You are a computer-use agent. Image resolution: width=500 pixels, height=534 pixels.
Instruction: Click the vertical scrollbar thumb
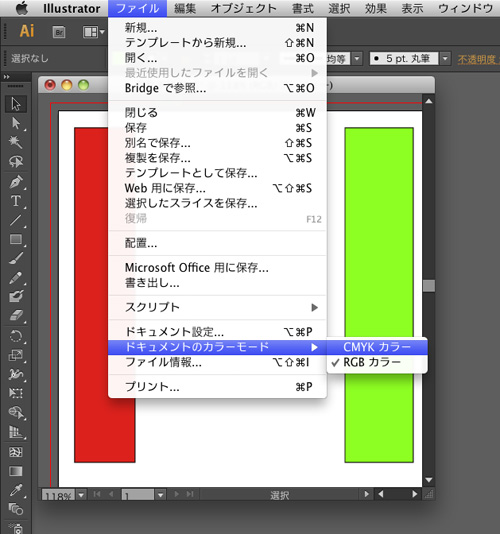point(429,286)
